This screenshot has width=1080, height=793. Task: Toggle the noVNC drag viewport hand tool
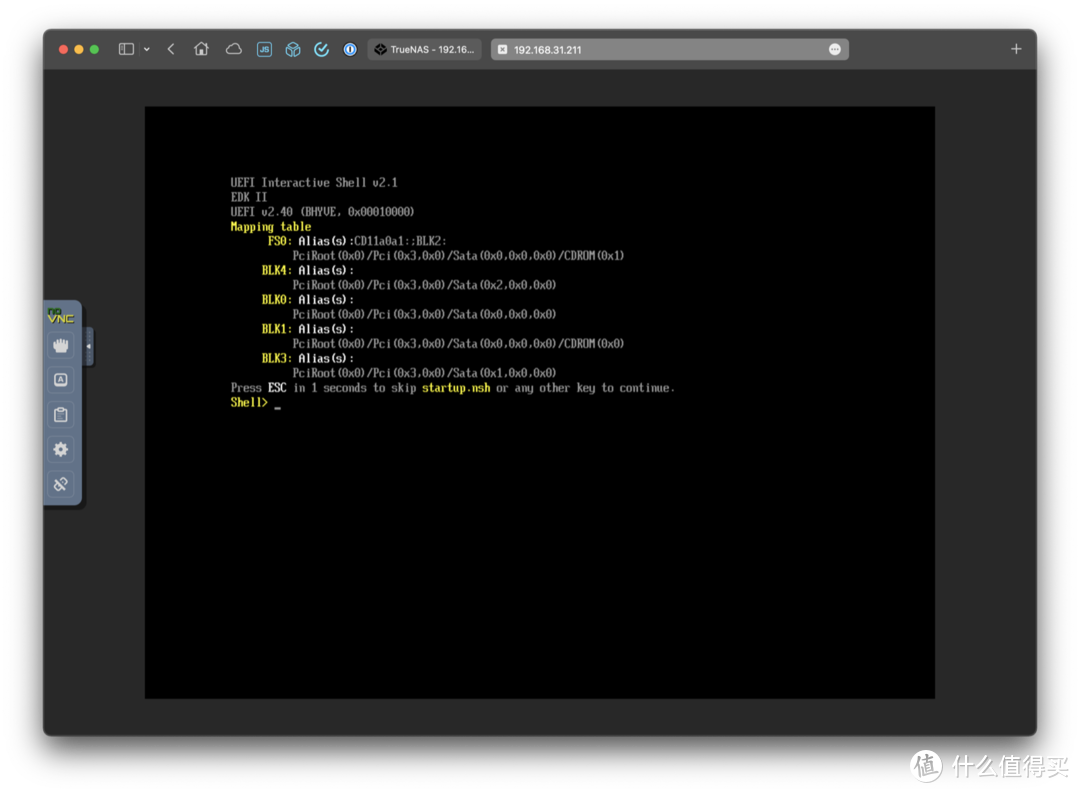click(x=61, y=346)
